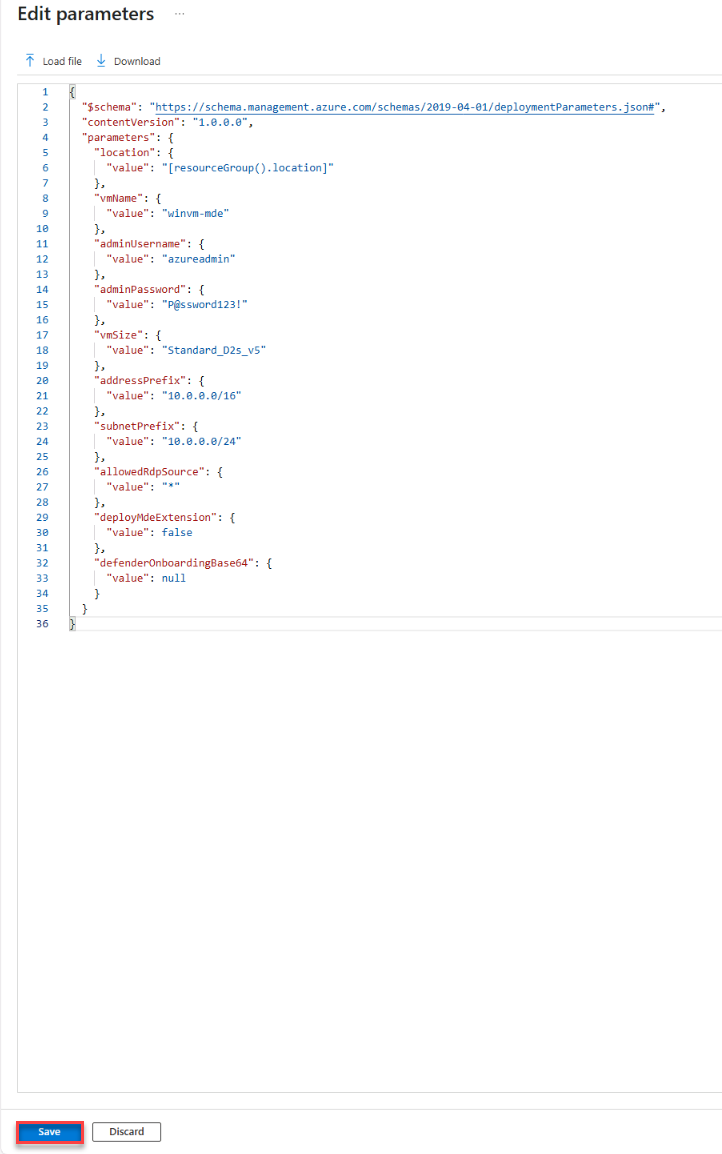
Task: Click the "10.0.0.0/24" value
Action: click(x=201, y=442)
